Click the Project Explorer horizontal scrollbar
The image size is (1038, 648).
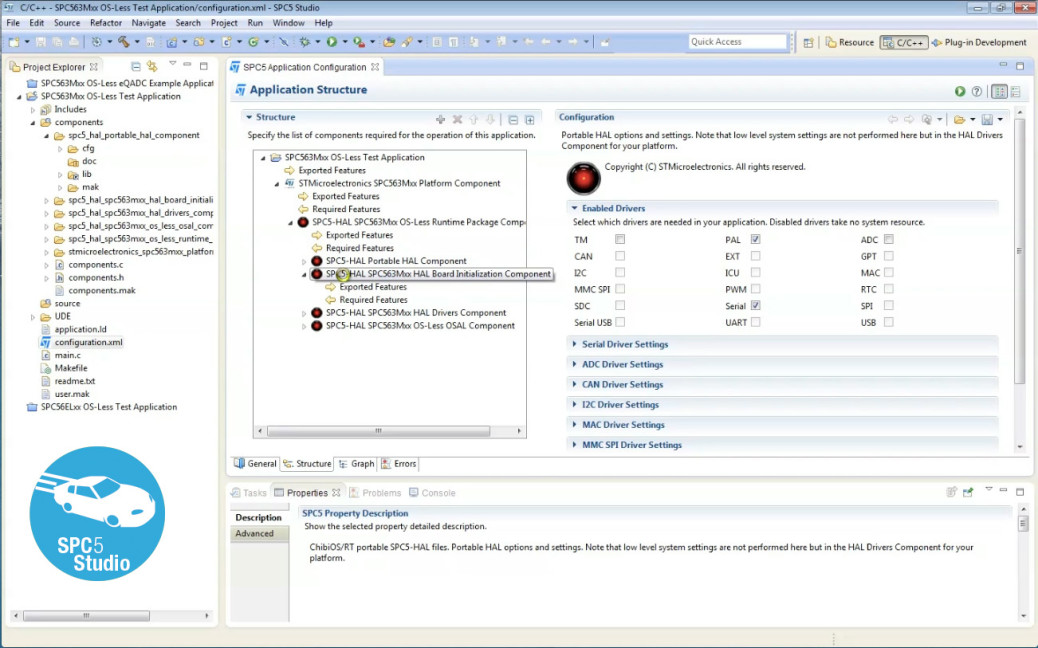coord(86,616)
